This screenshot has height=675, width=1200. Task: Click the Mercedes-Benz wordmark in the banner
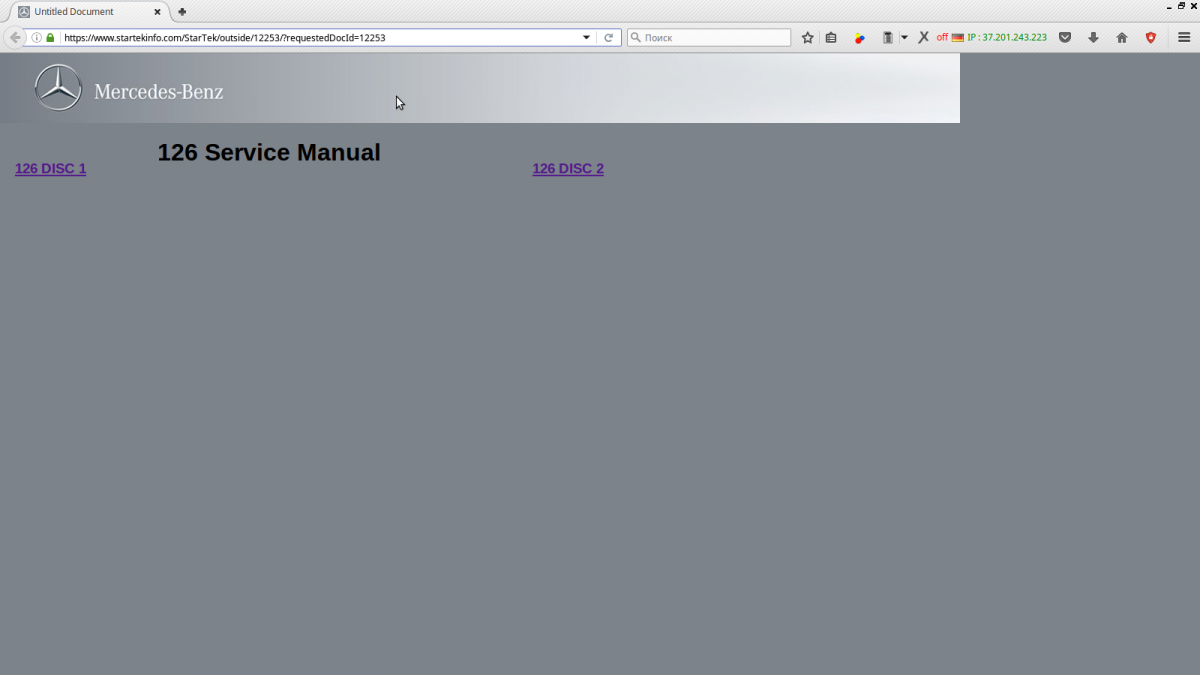tap(159, 92)
